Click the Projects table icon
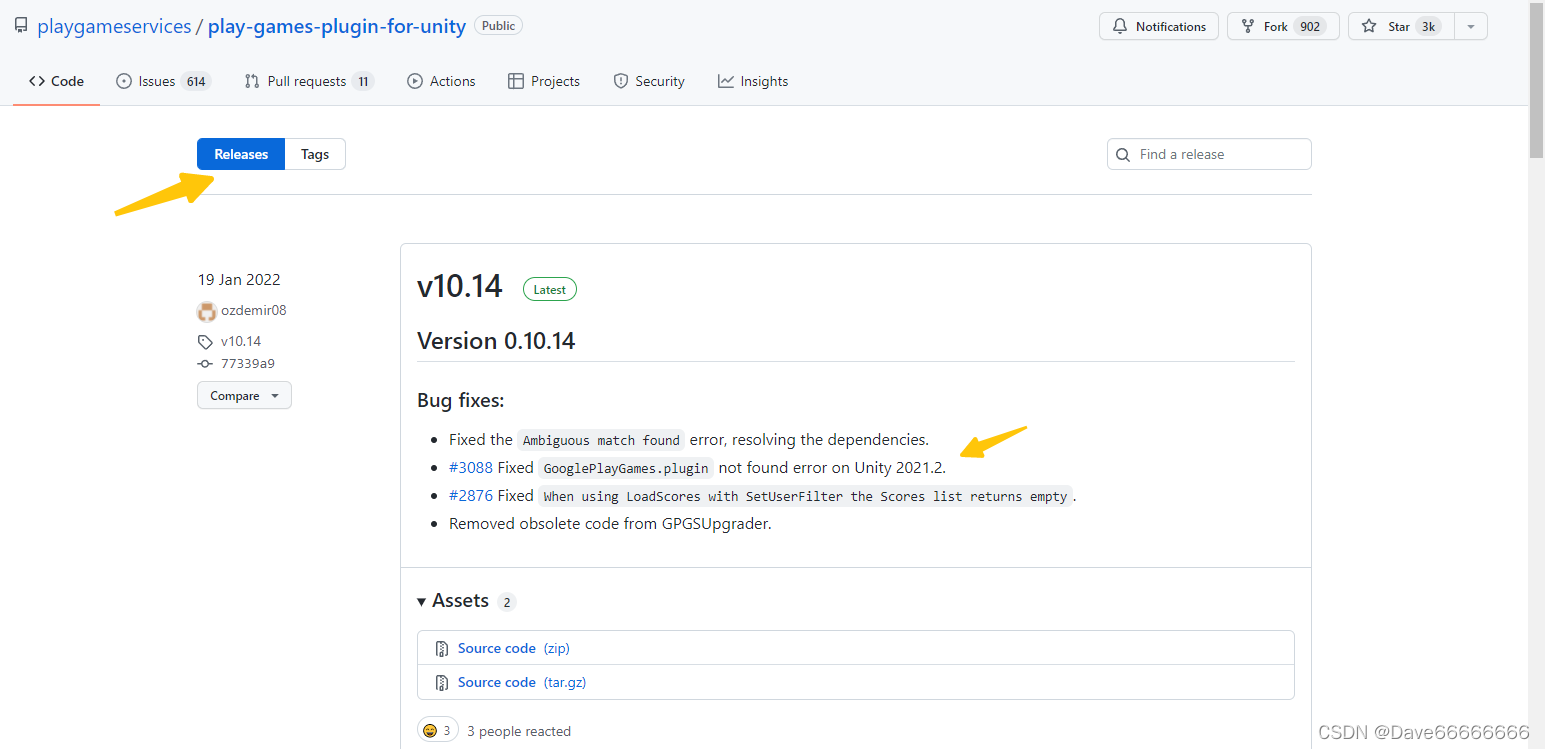The image size is (1545, 749). click(516, 81)
